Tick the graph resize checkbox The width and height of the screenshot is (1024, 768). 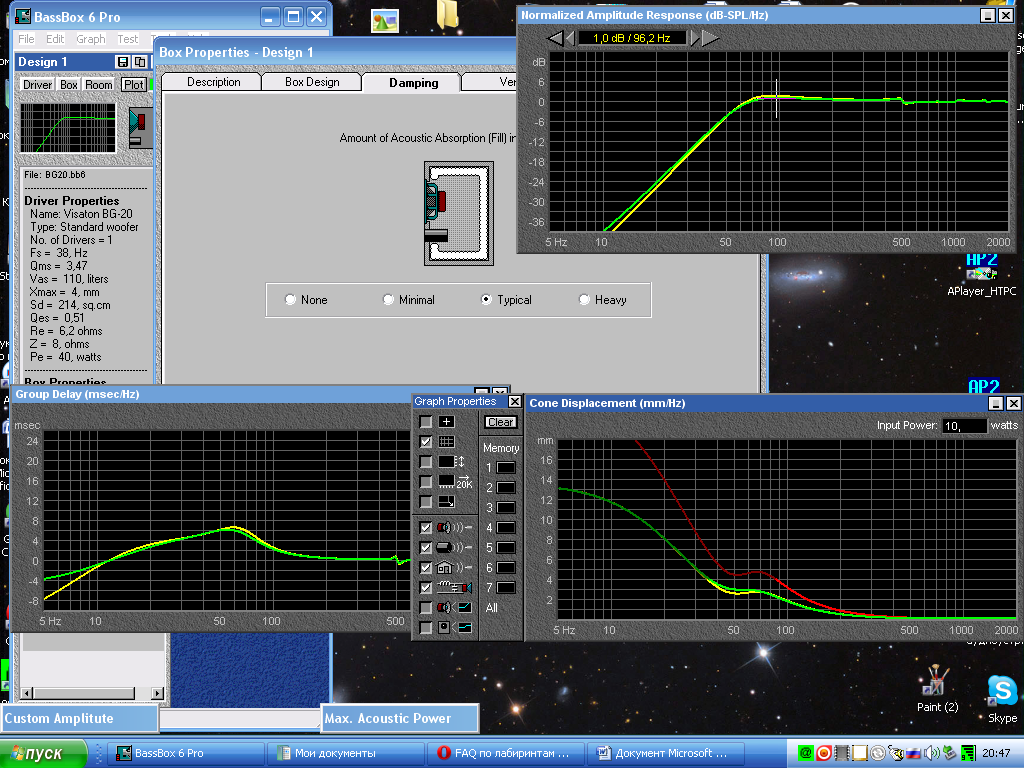point(425,502)
